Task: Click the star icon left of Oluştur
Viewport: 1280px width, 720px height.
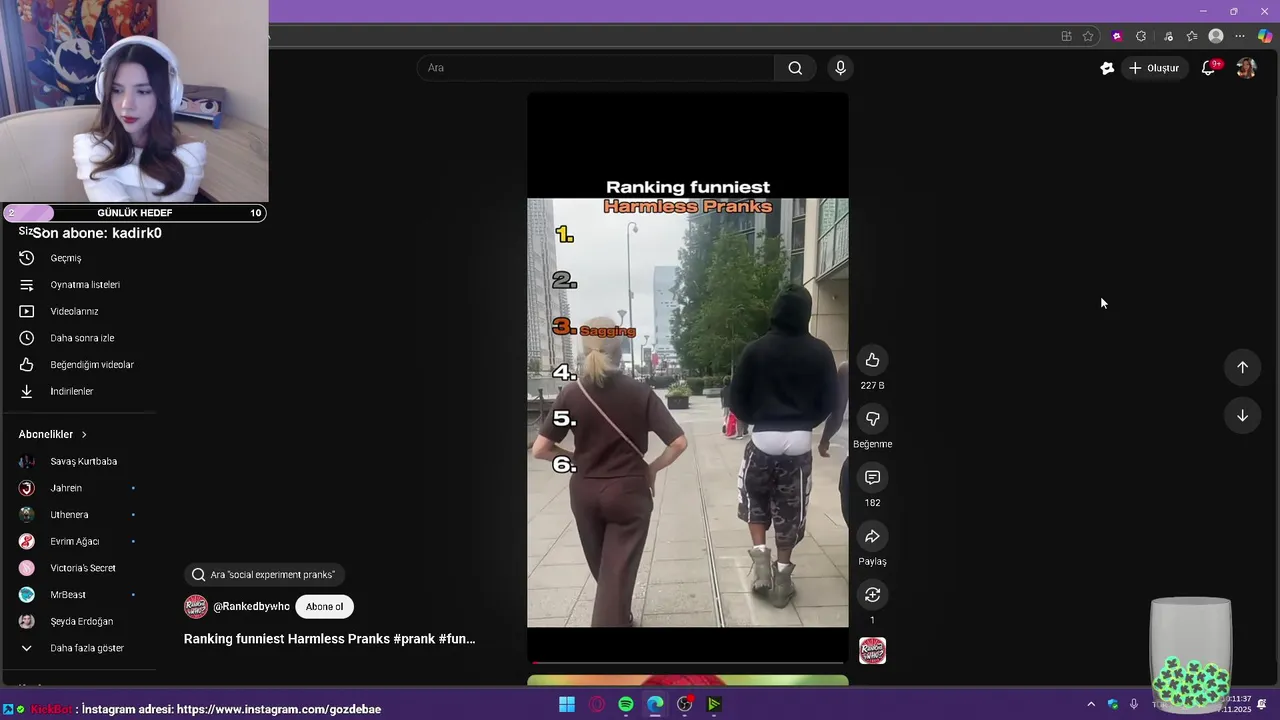Action: (x=1107, y=68)
